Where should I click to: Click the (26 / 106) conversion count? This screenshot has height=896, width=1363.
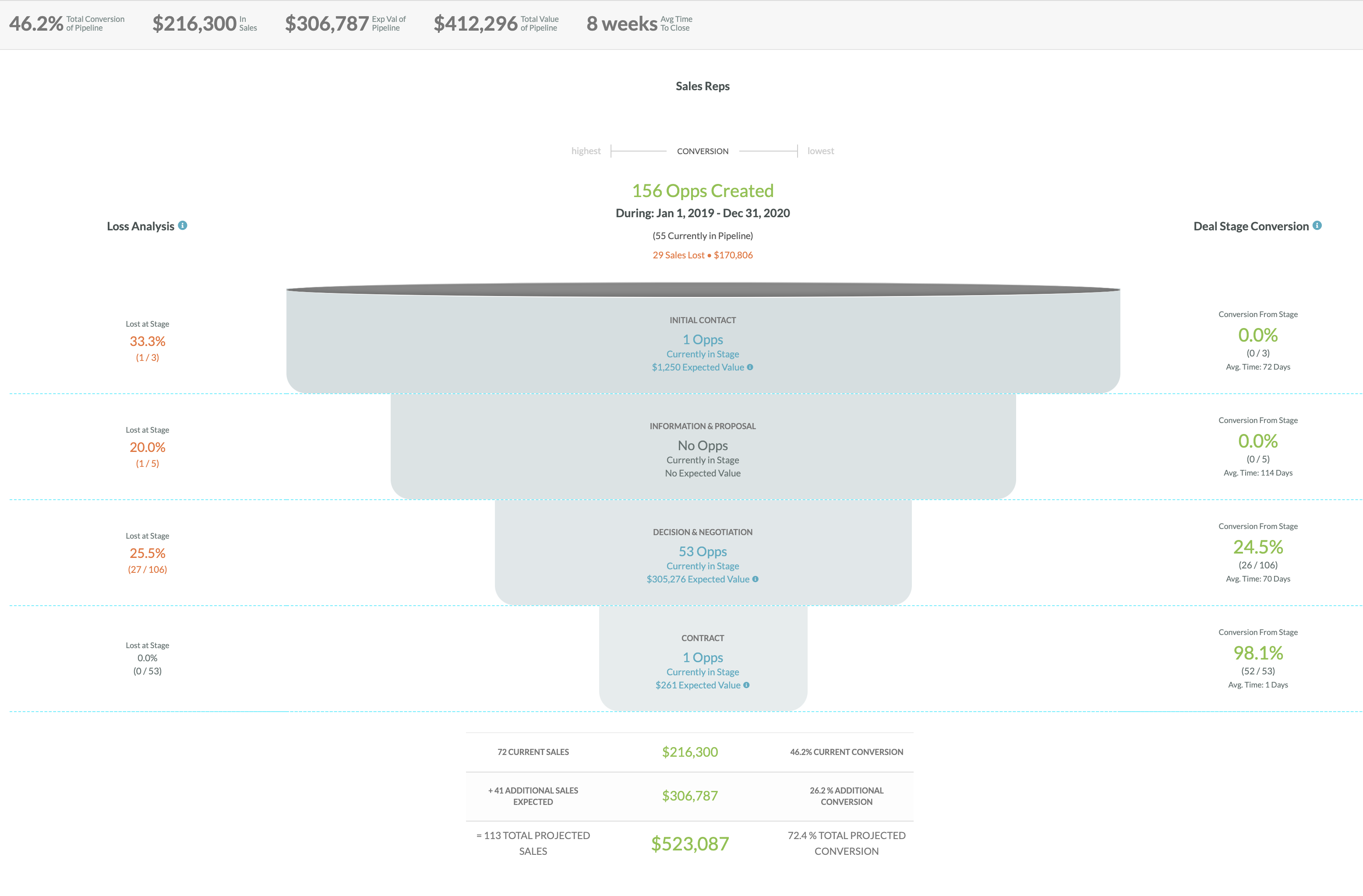pos(1258,565)
